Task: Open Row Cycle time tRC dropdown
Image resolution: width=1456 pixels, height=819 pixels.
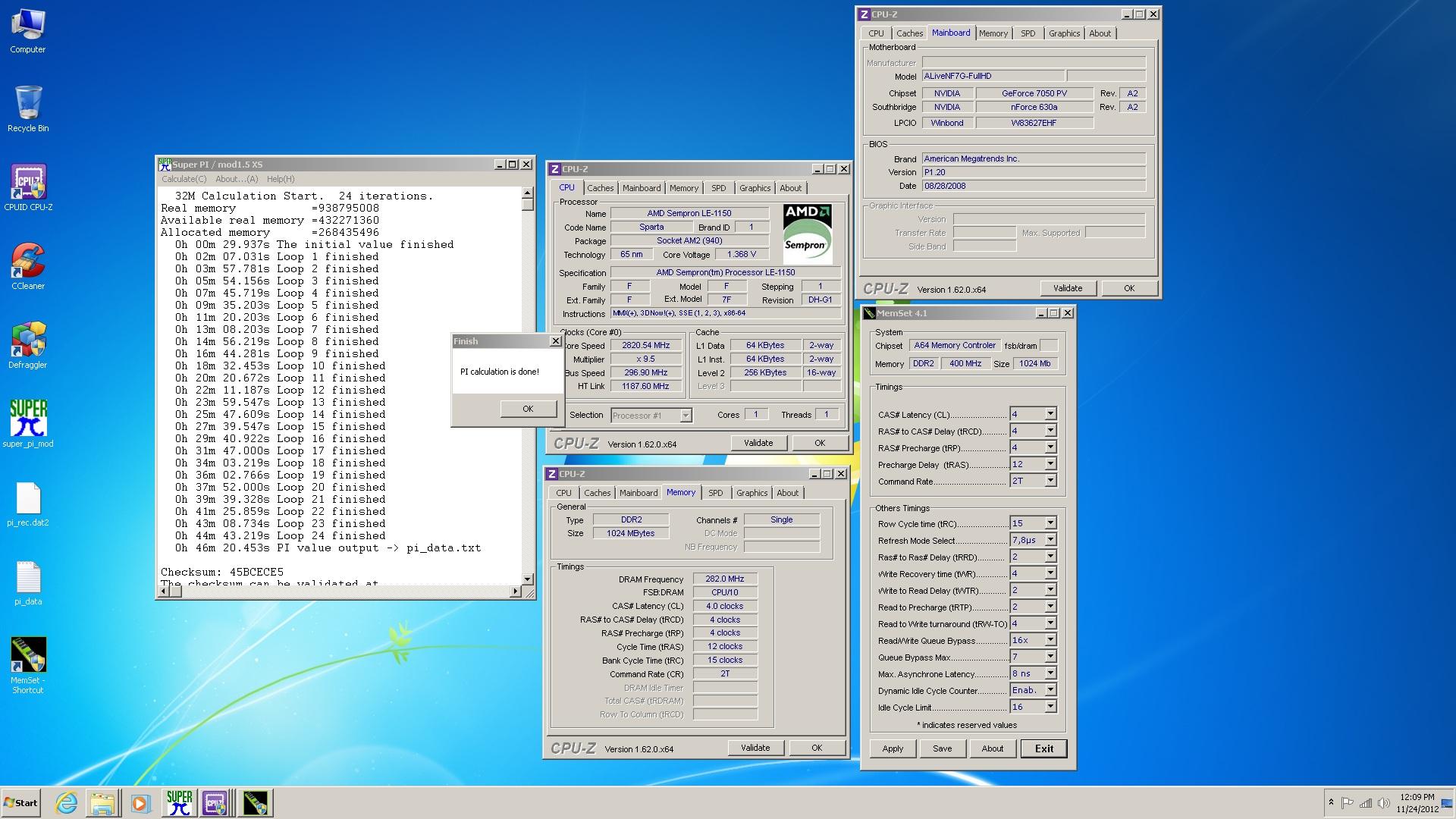Action: (x=1050, y=523)
